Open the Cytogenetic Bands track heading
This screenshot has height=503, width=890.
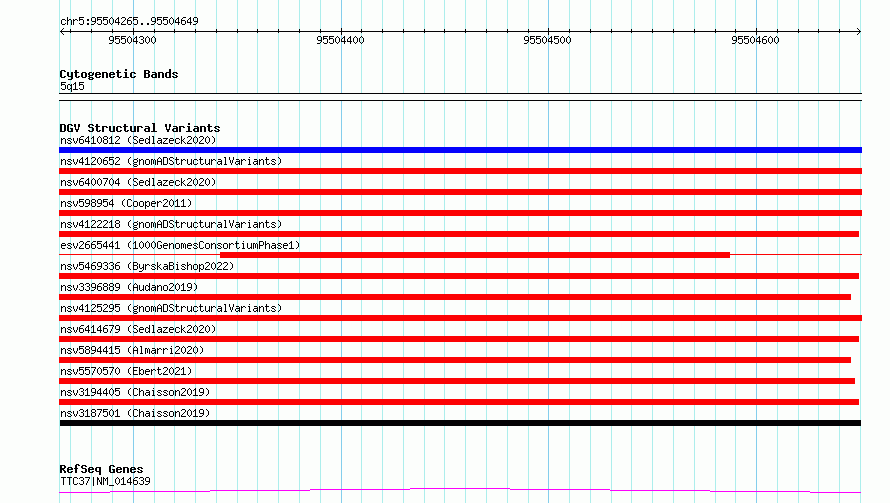119,74
